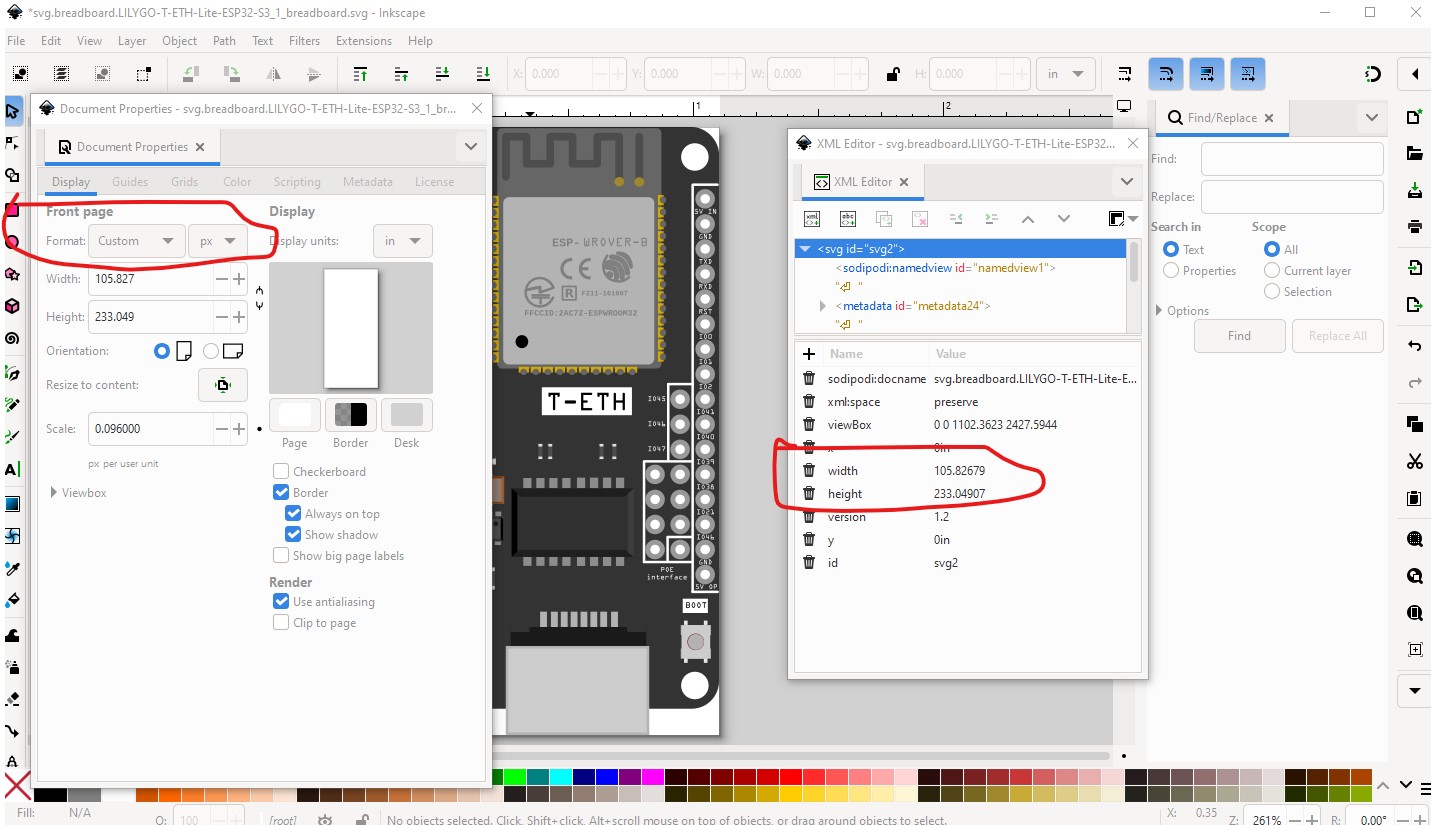Click the Deselect icon in toolbar
1431x825 pixels.
pyautogui.click(x=102, y=73)
